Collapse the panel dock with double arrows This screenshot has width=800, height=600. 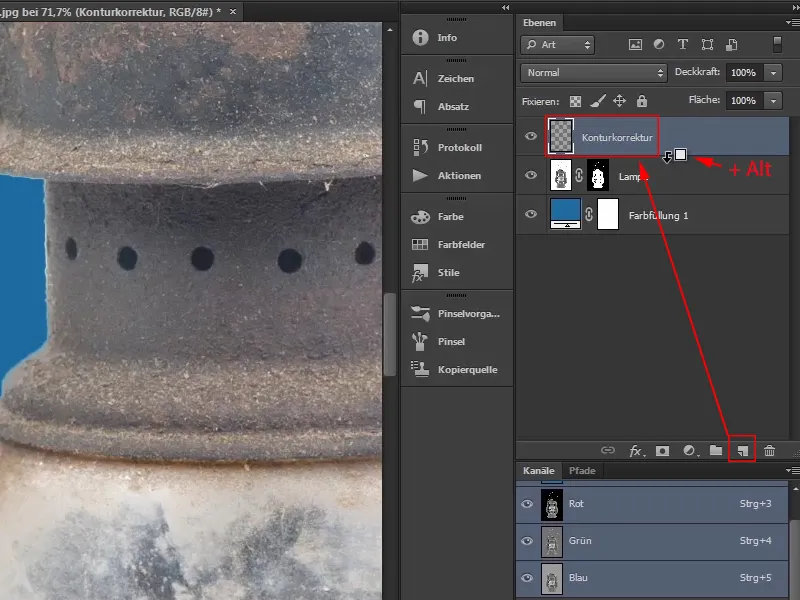(506, 7)
